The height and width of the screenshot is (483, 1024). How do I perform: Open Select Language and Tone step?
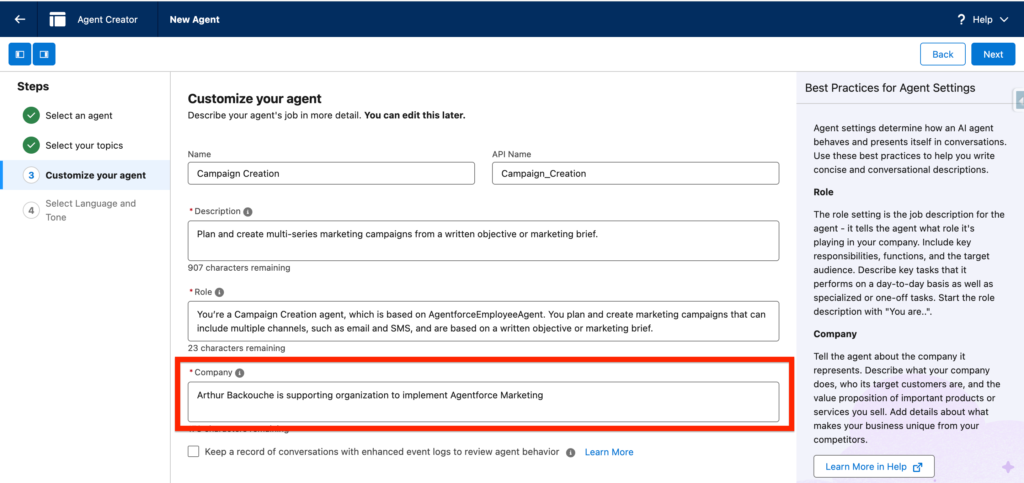[90, 210]
